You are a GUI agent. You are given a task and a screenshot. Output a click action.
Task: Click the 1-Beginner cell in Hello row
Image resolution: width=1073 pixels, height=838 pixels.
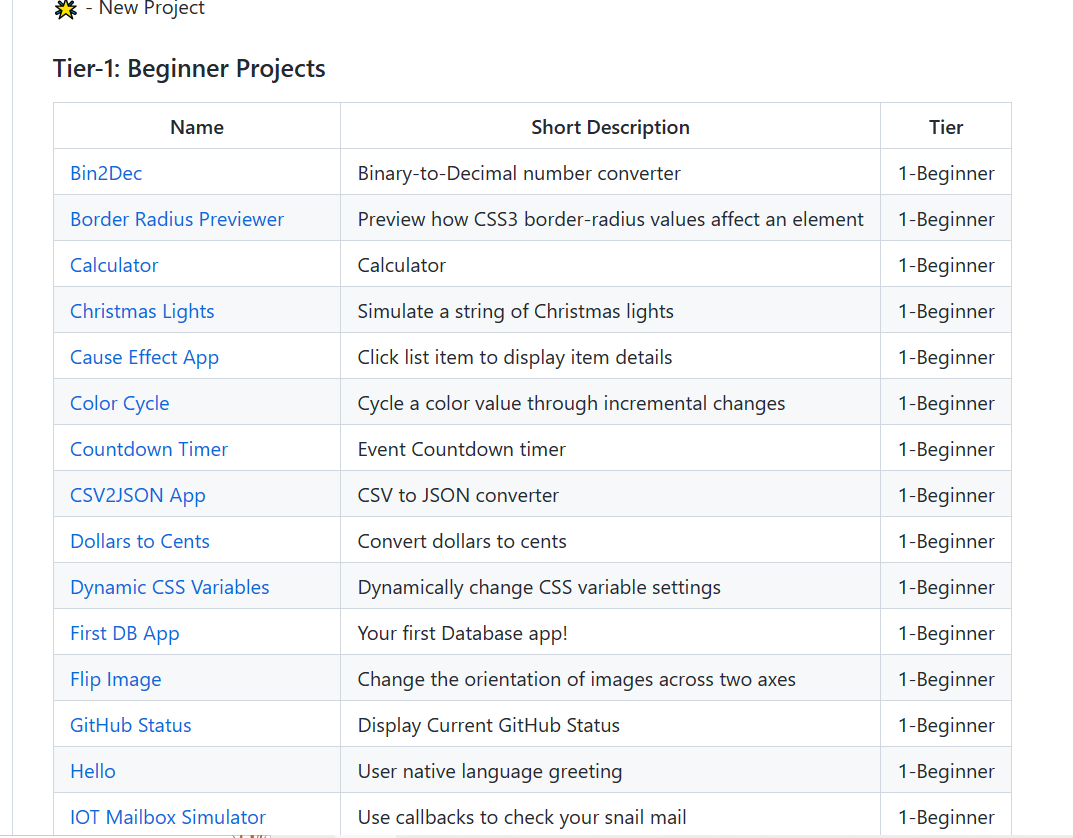(946, 771)
